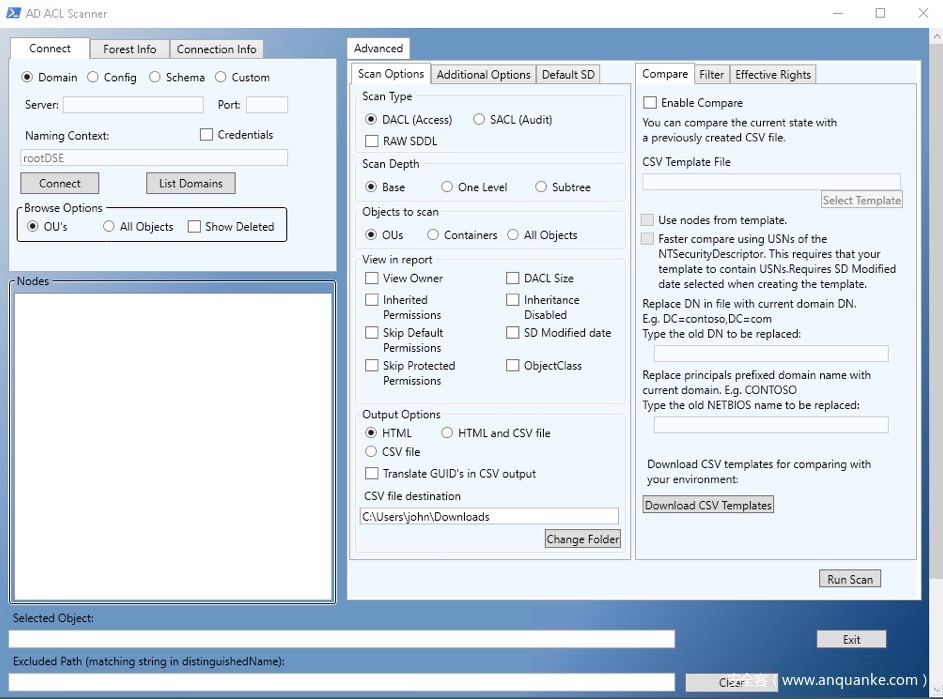The height and width of the screenshot is (699, 943).
Task: Click the PowerShell icon in title bar
Action: 14,13
